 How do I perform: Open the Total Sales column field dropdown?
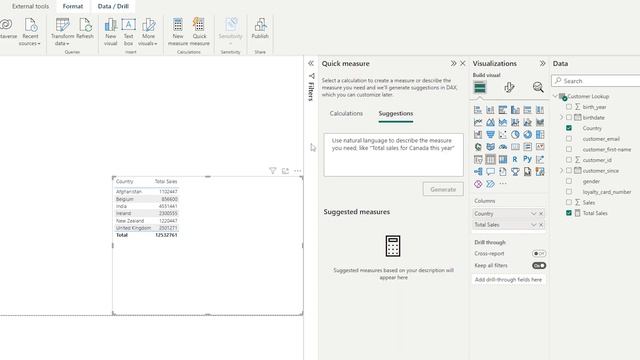[533, 224]
